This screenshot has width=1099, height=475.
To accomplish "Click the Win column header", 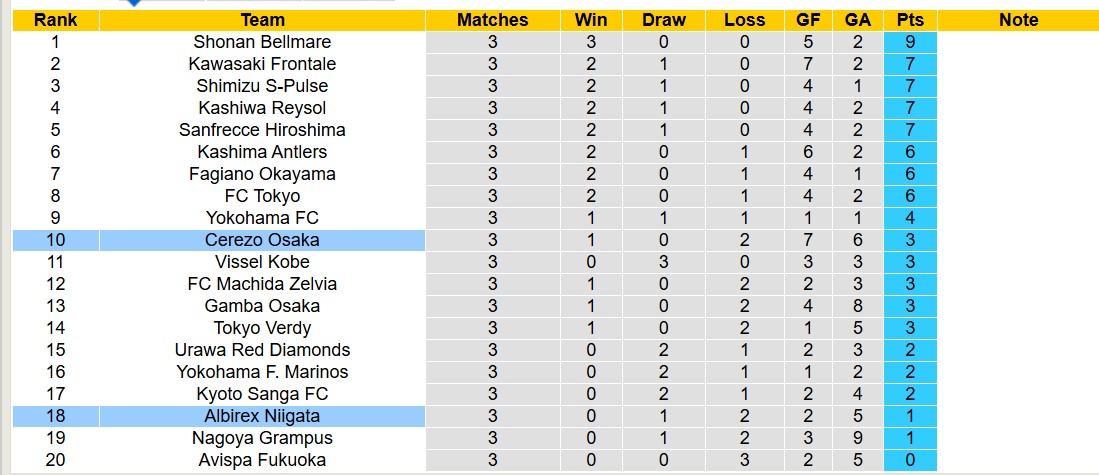I will [x=591, y=20].
